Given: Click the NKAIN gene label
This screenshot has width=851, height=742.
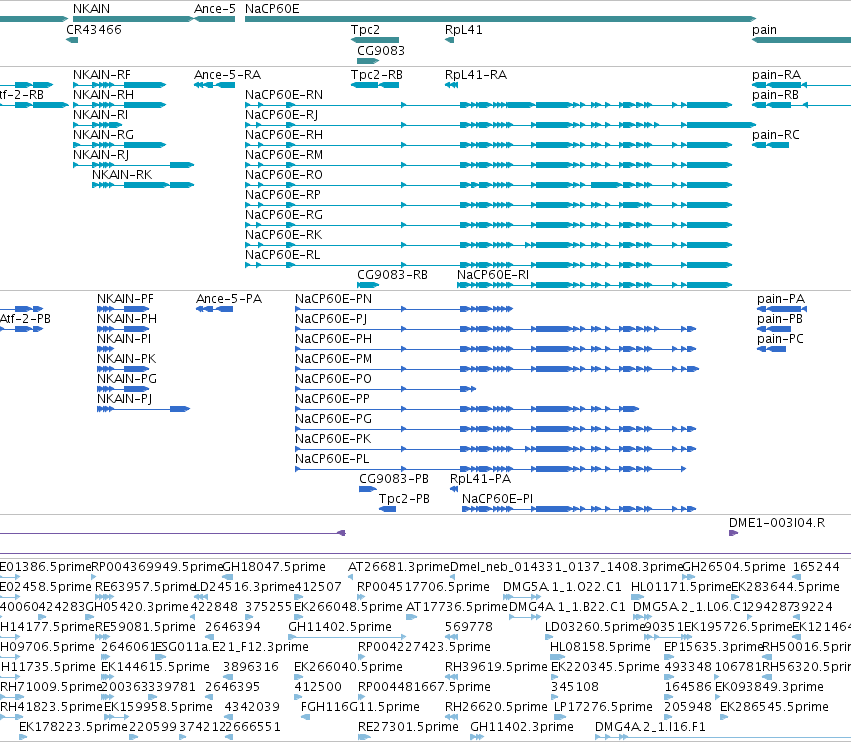Looking at the screenshot, I should 91,9.
